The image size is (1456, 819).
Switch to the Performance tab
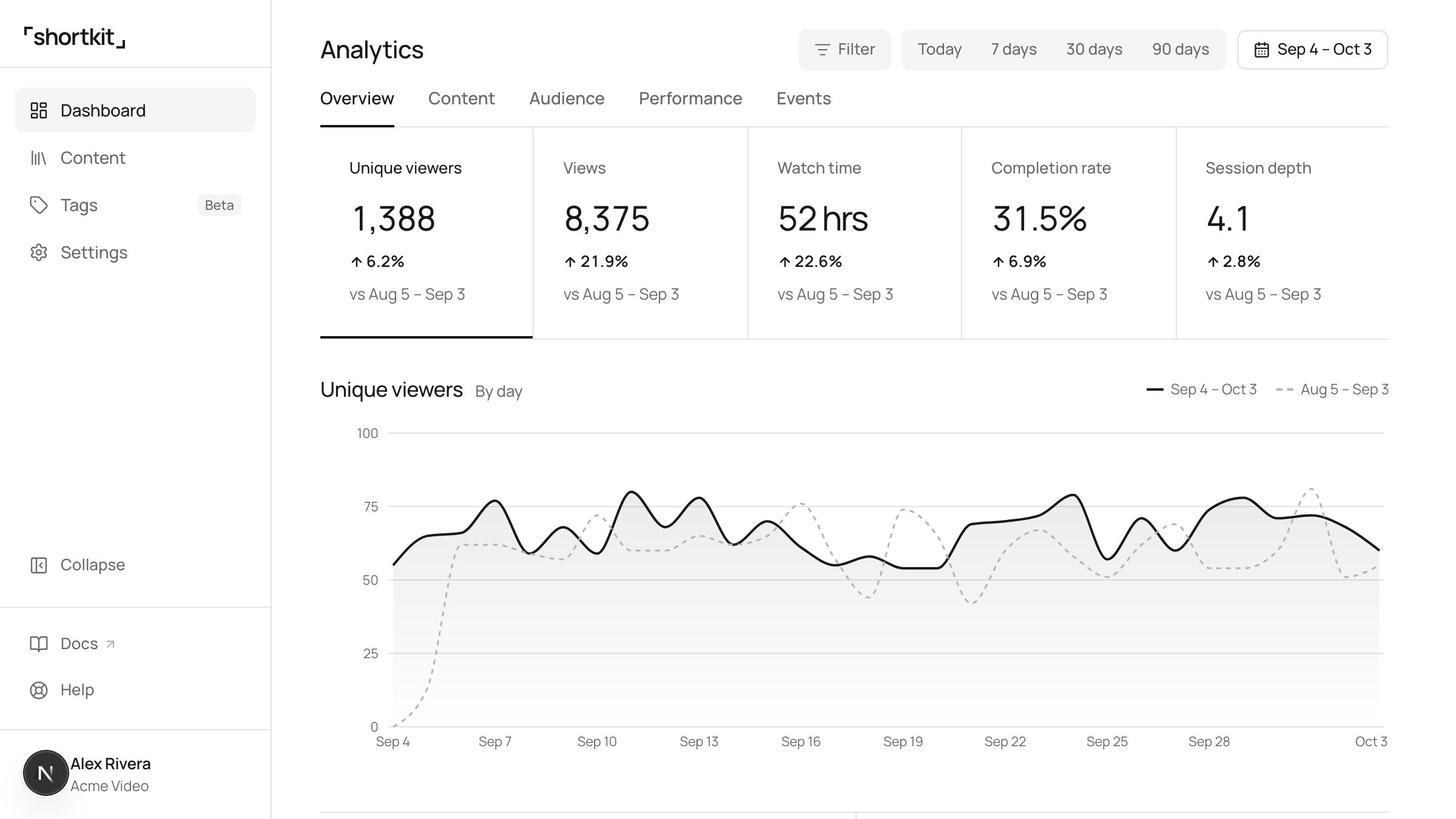690,99
